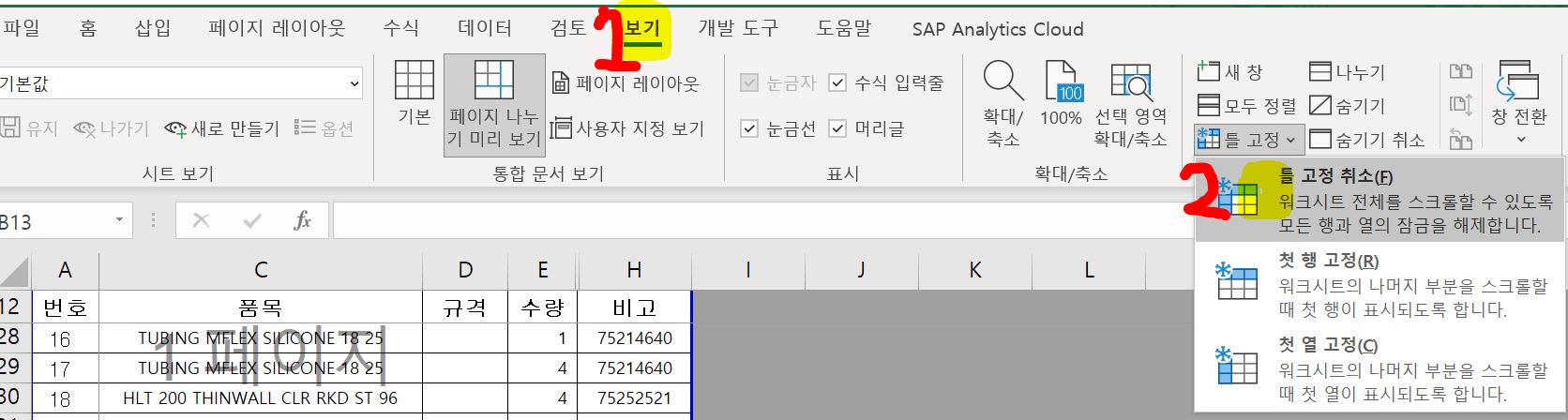Viewport: 1568px width, 420px height.
Task: Click 모두 정렬 windows button
Action: tap(1247, 105)
